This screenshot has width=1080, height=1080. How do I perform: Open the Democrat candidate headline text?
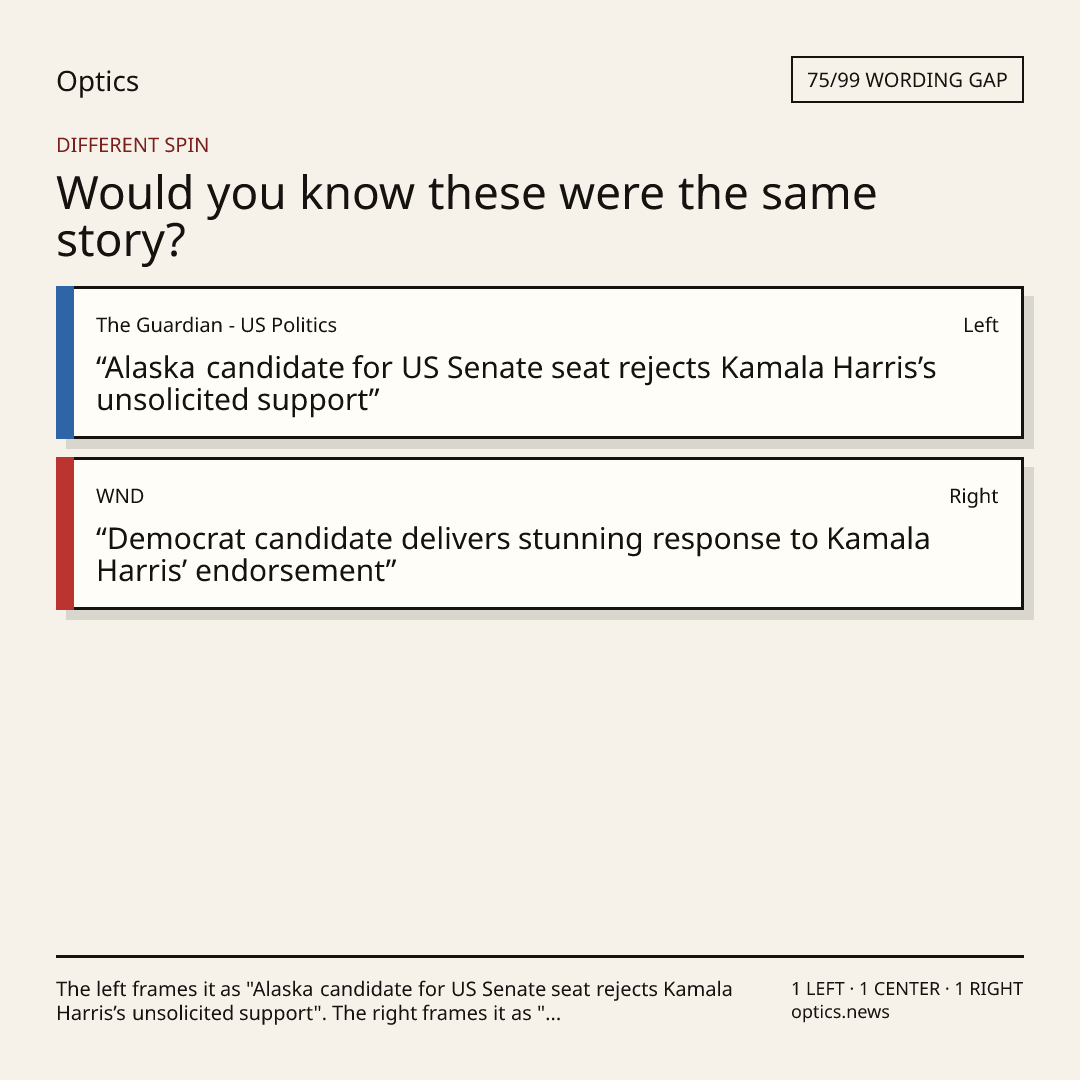pos(513,554)
